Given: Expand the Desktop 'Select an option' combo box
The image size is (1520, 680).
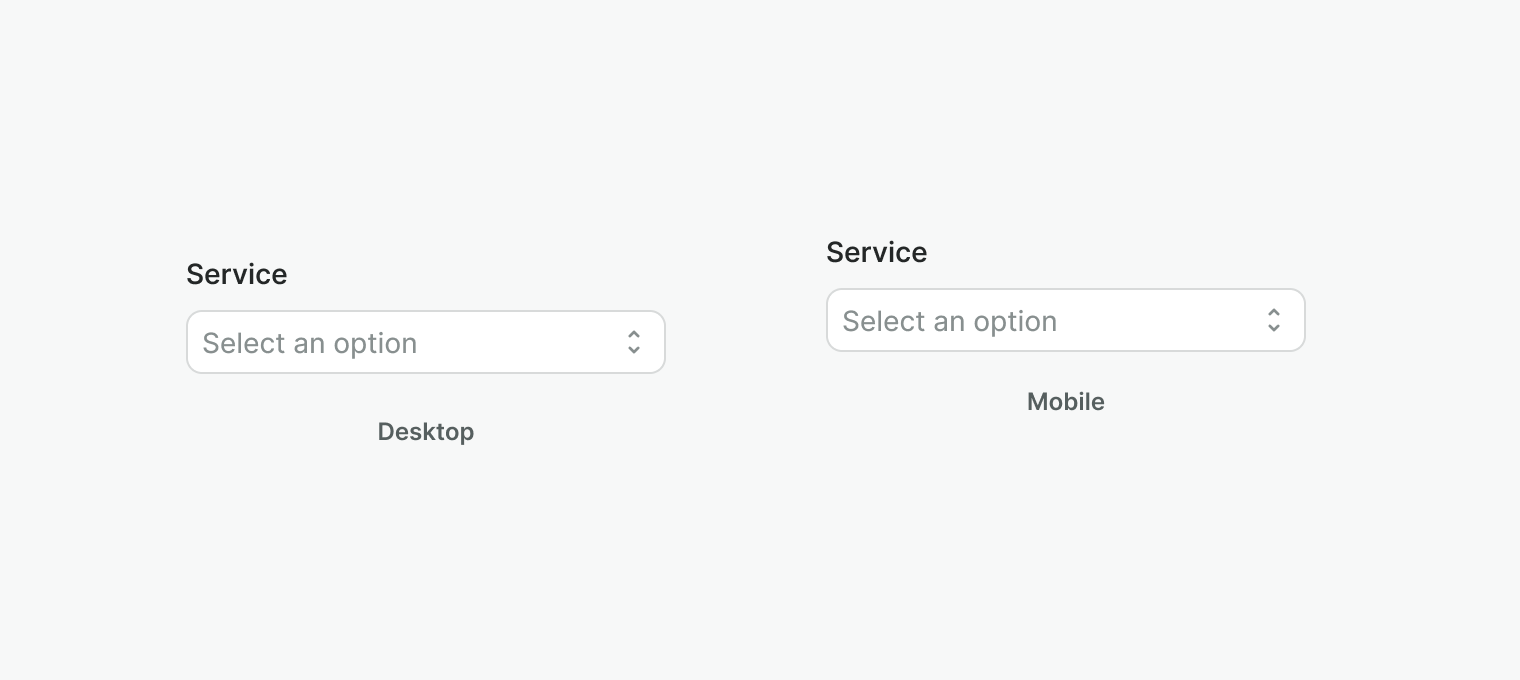Looking at the screenshot, I should pyautogui.click(x=426, y=342).
